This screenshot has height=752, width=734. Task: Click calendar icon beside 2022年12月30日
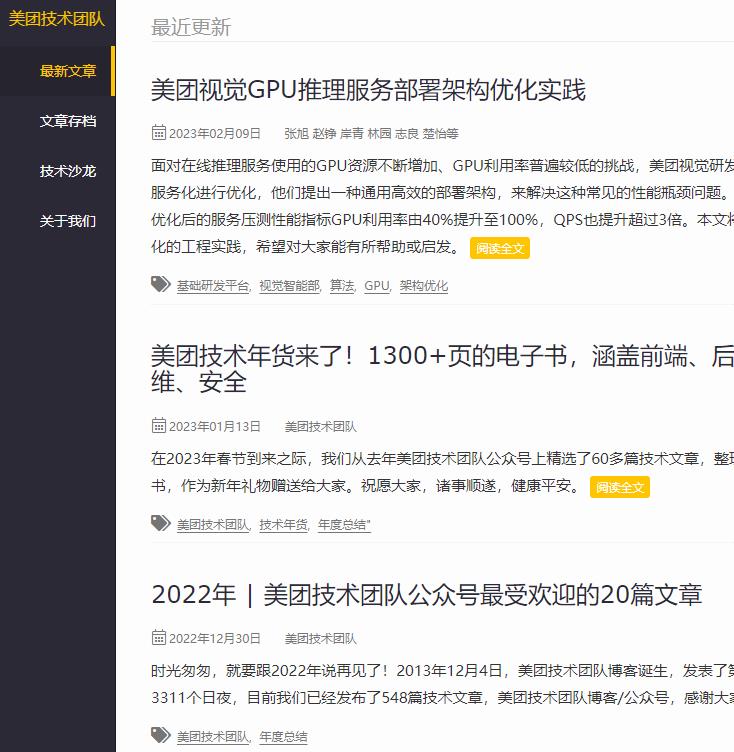click(159, 637)
